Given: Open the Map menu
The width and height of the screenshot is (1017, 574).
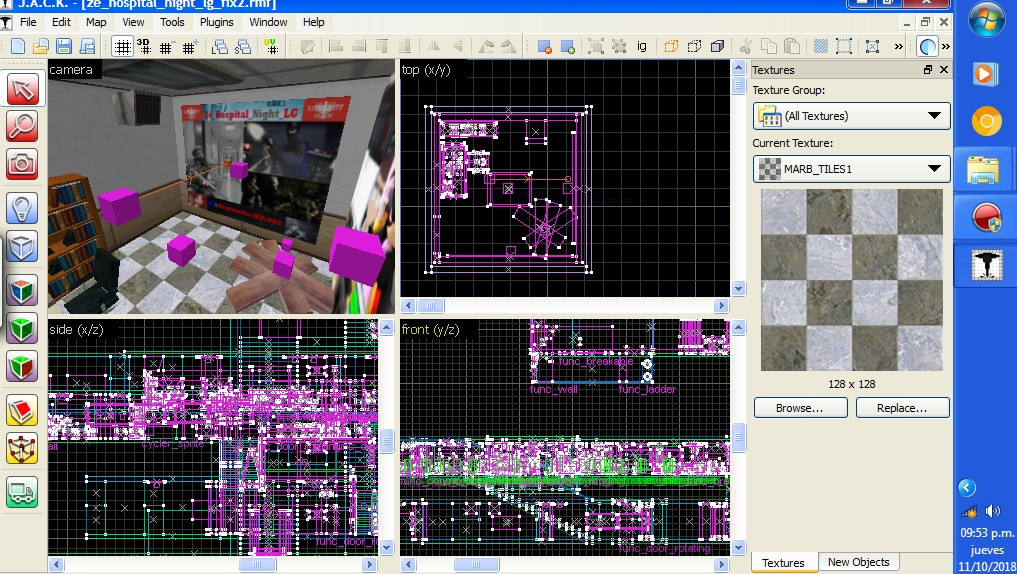Looking at the screenshot, I should point(96,22).
